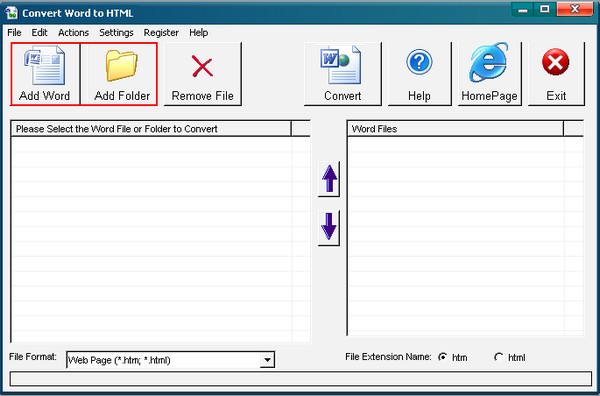600x396 pixels.
Task: Click Remove File red X button
Action: coord(203,74)
